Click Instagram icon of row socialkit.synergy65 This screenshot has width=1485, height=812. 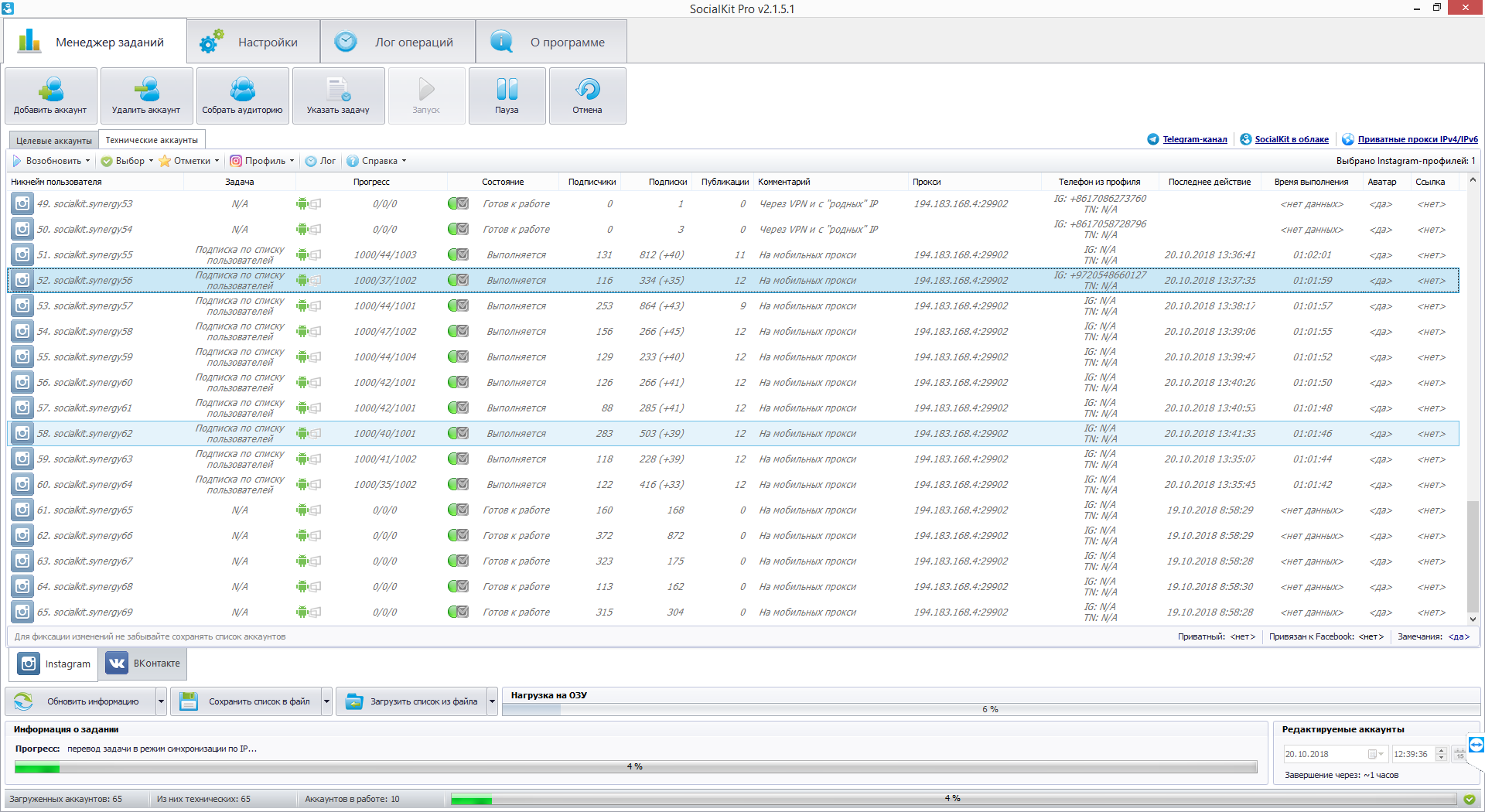click(x=22, y=510)
